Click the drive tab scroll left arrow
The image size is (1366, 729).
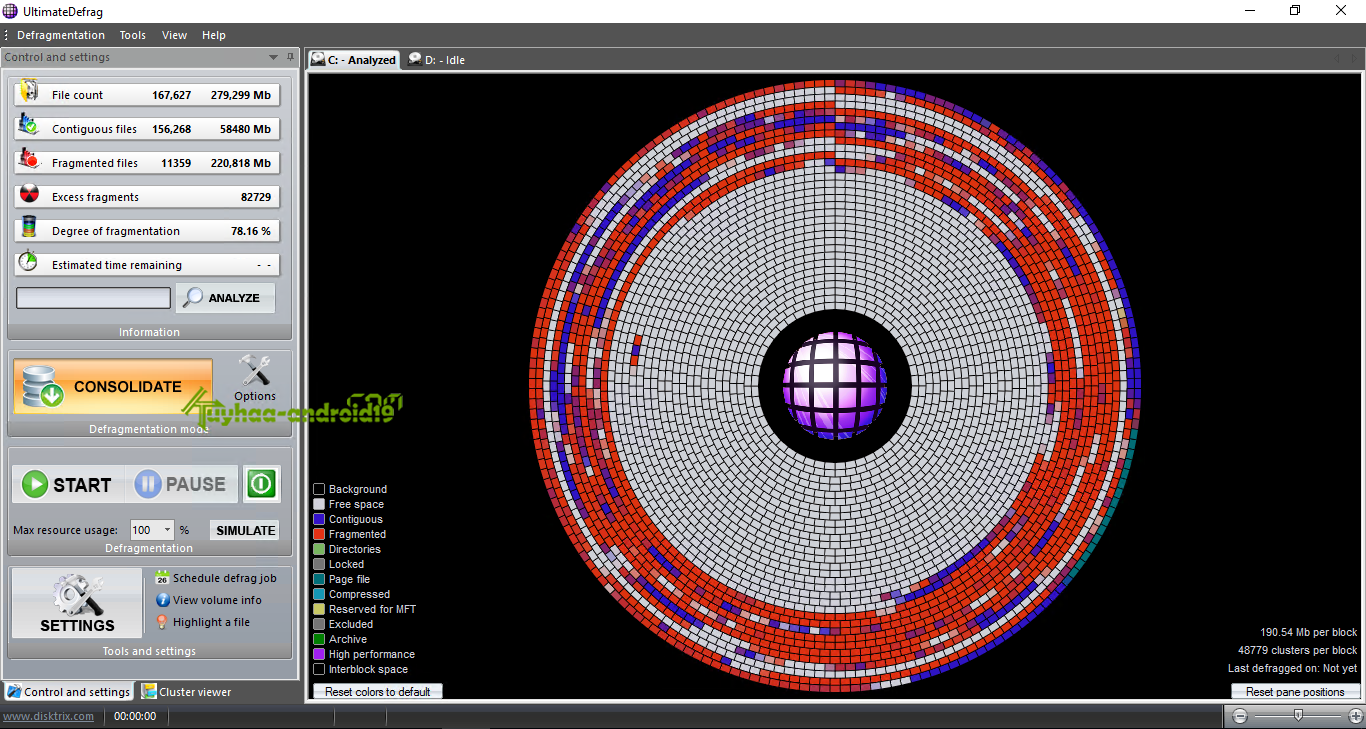click(1336, 59)
